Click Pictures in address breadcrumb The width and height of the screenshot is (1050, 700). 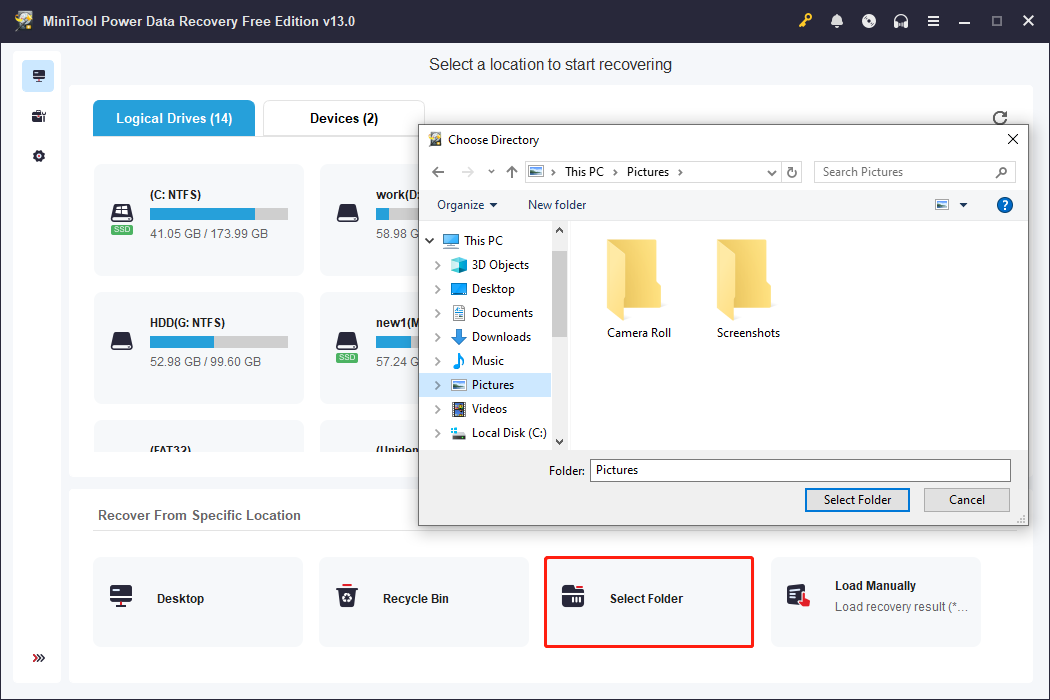coord(648,172)
